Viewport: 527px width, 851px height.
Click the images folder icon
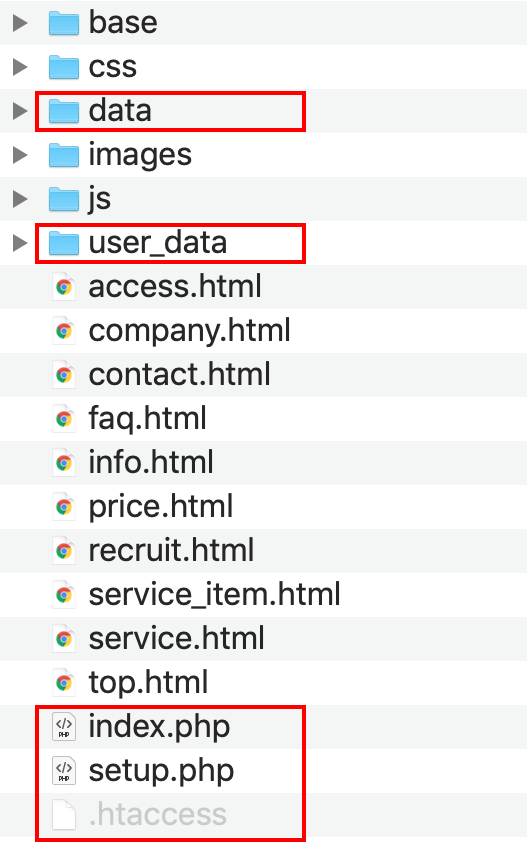[x=64, y=155]
